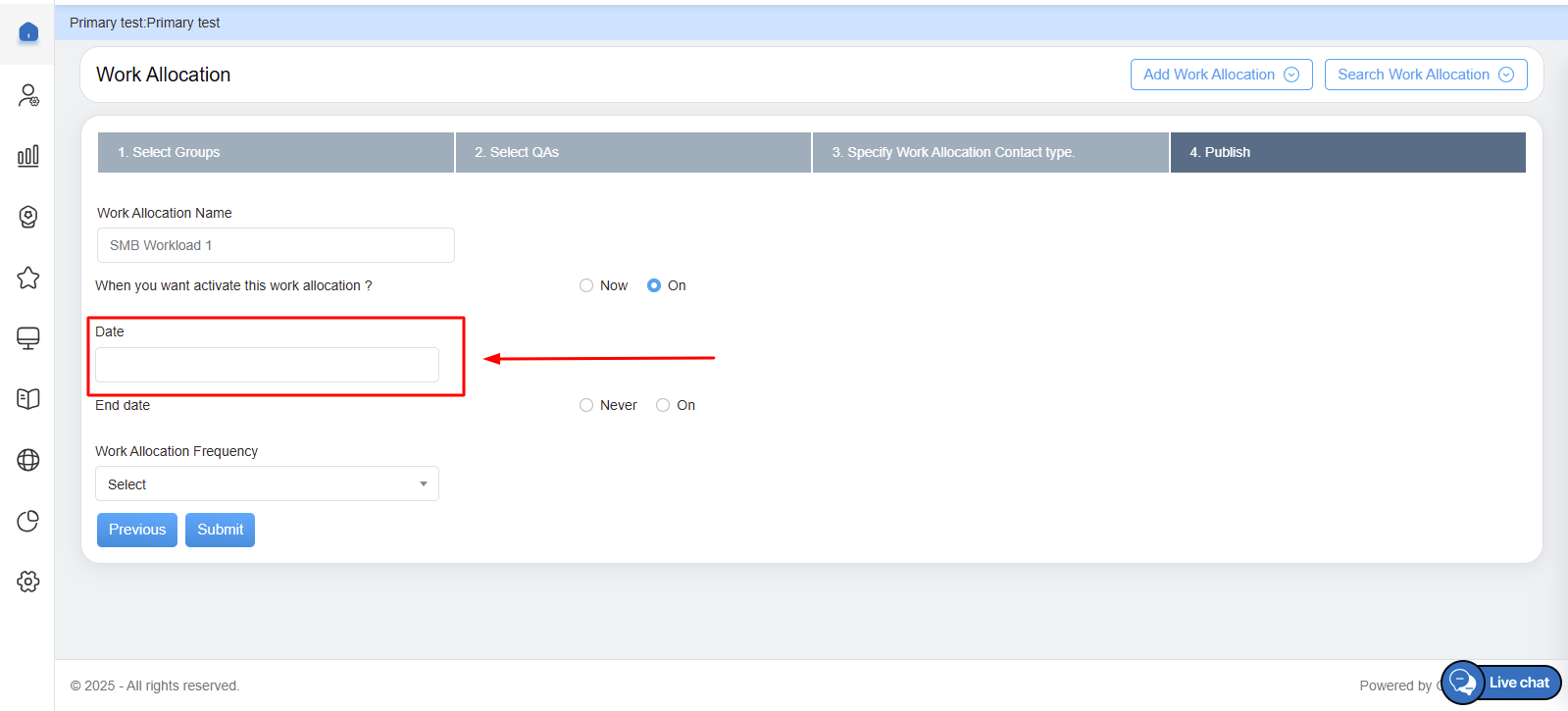Image resolution: width=1568 pixels, height=711 pixels.
Task: Open the globe icon in sidebar
Action: (x=28, y=460)
